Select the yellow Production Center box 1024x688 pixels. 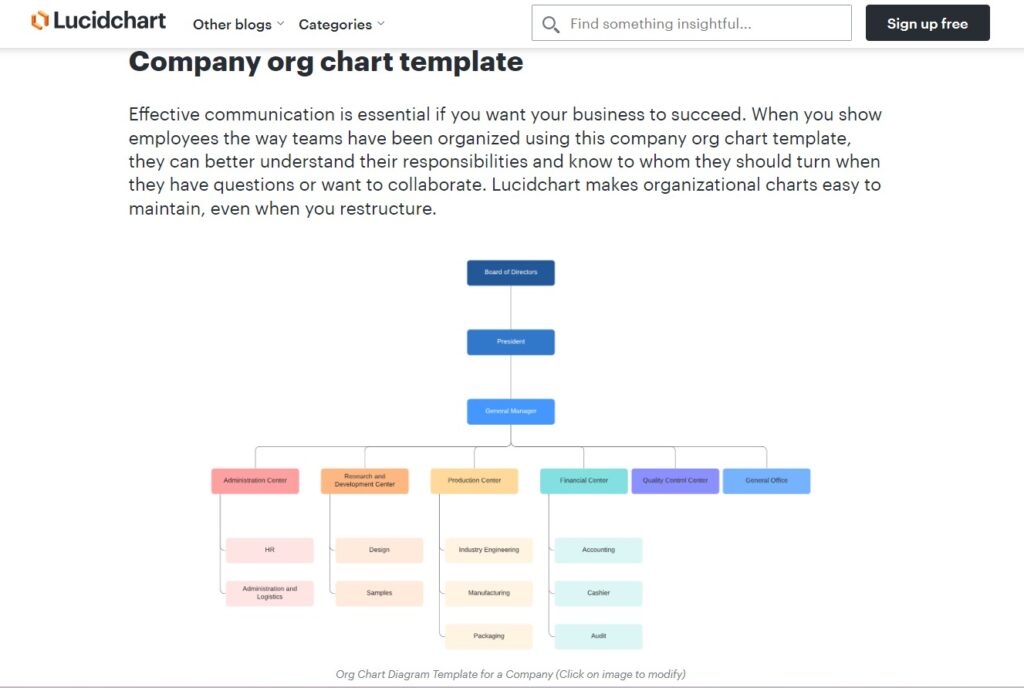(x=474, y=480)
